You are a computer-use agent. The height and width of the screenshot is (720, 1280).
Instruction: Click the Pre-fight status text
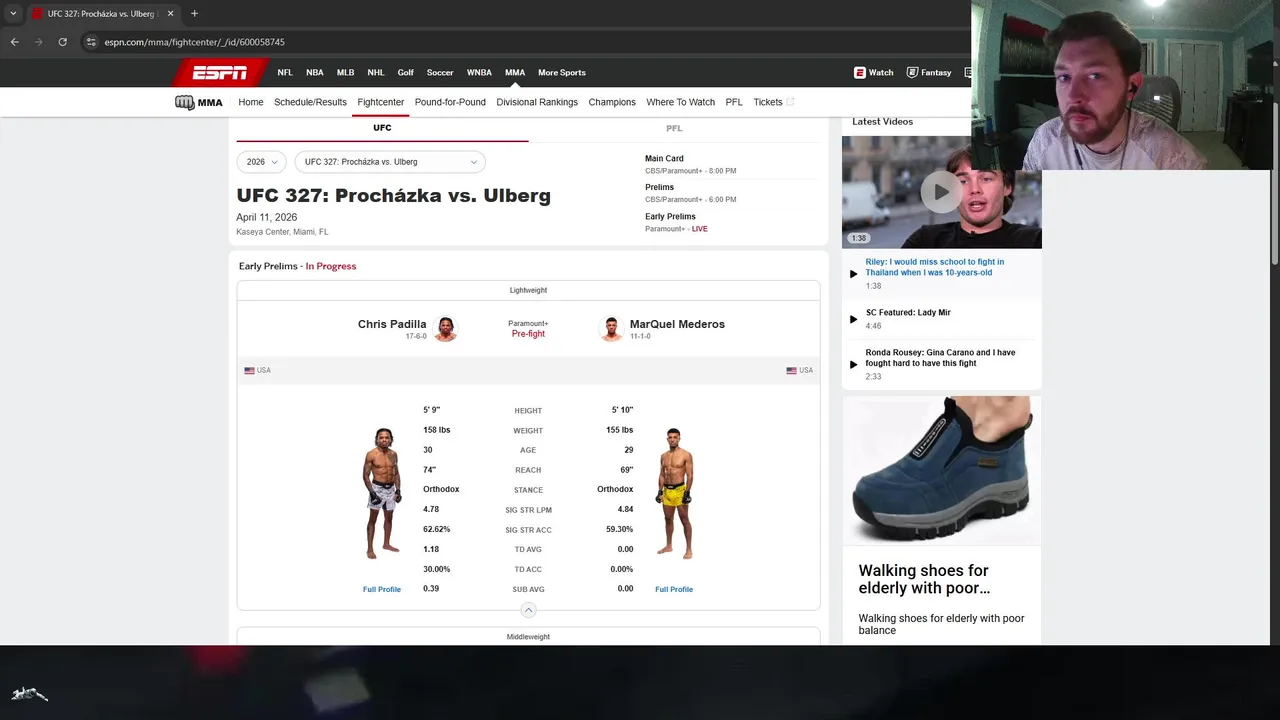[x=528, y=334]
